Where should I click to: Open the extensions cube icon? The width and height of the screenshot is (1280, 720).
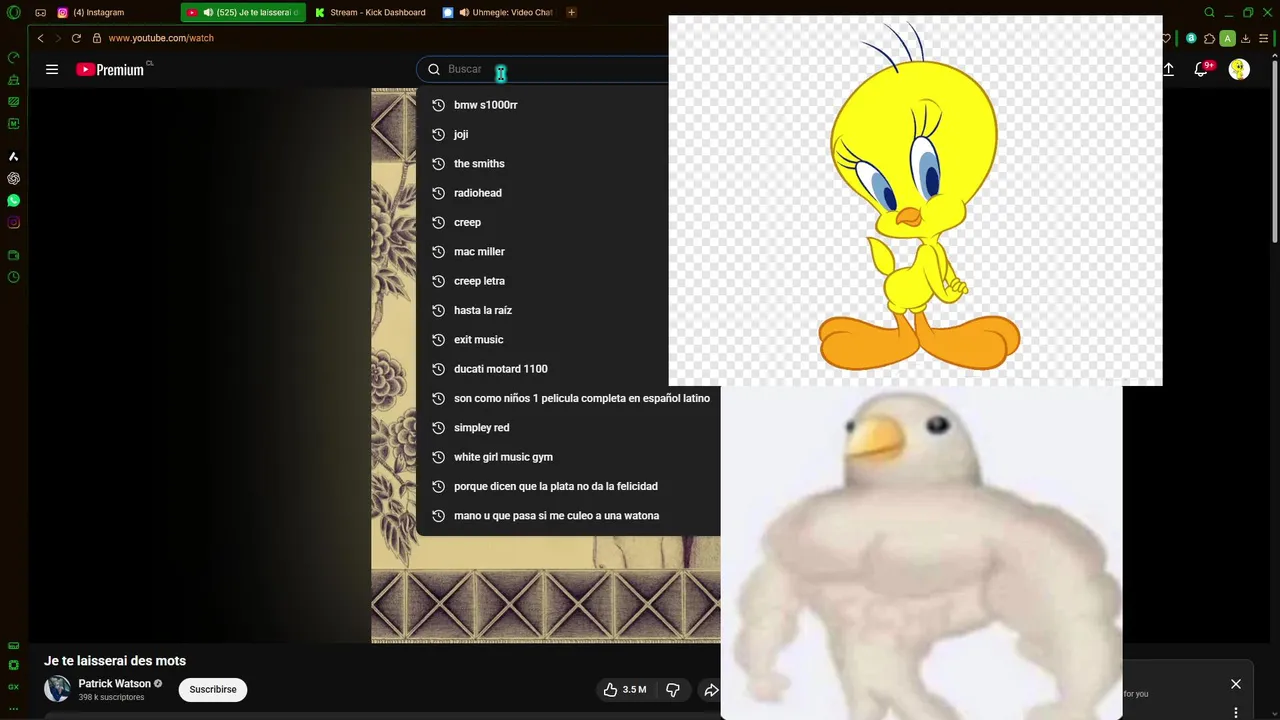(1209, 38)
